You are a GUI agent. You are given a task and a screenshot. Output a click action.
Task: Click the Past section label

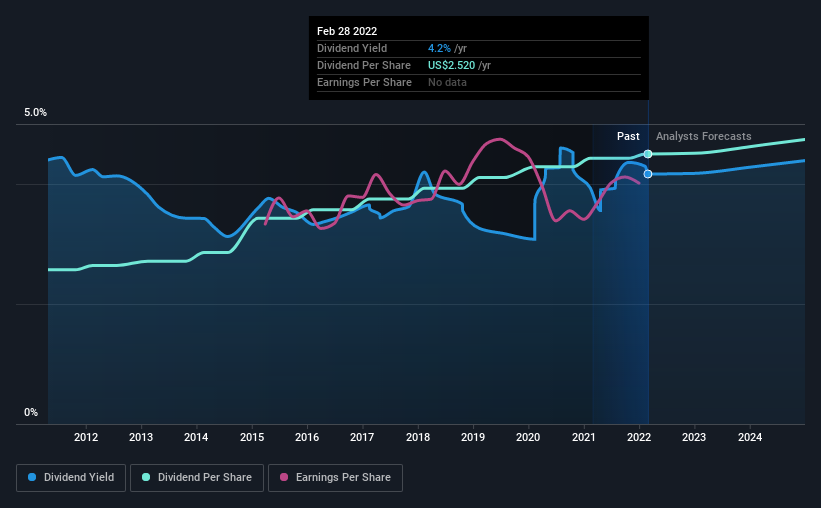click(x=628, y=136)
